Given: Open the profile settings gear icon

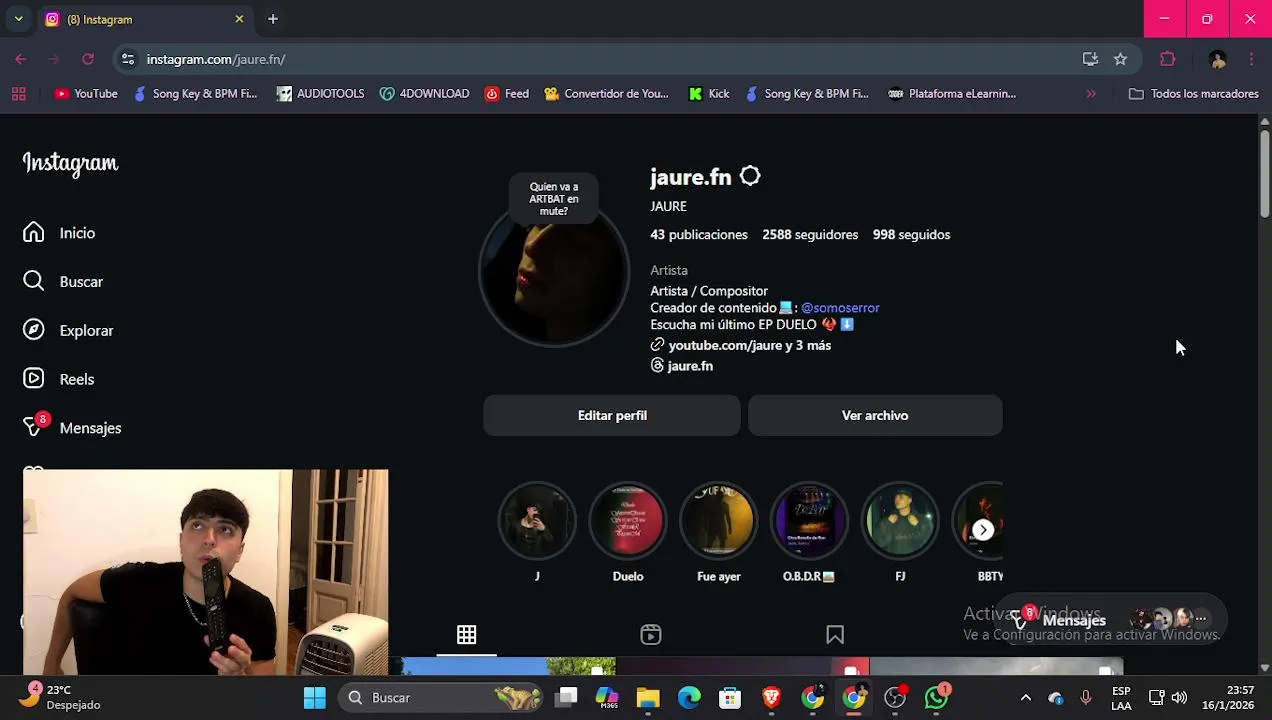Looking at the screenshot, I should [x=750, y=176].
